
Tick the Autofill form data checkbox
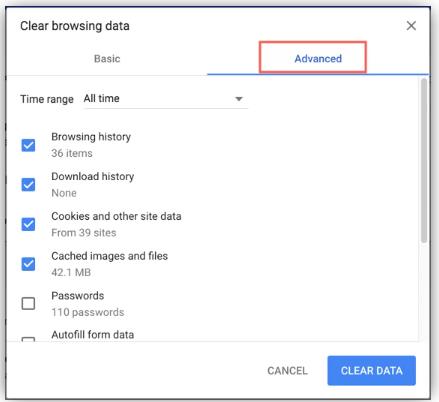click(x=28, y=339)
